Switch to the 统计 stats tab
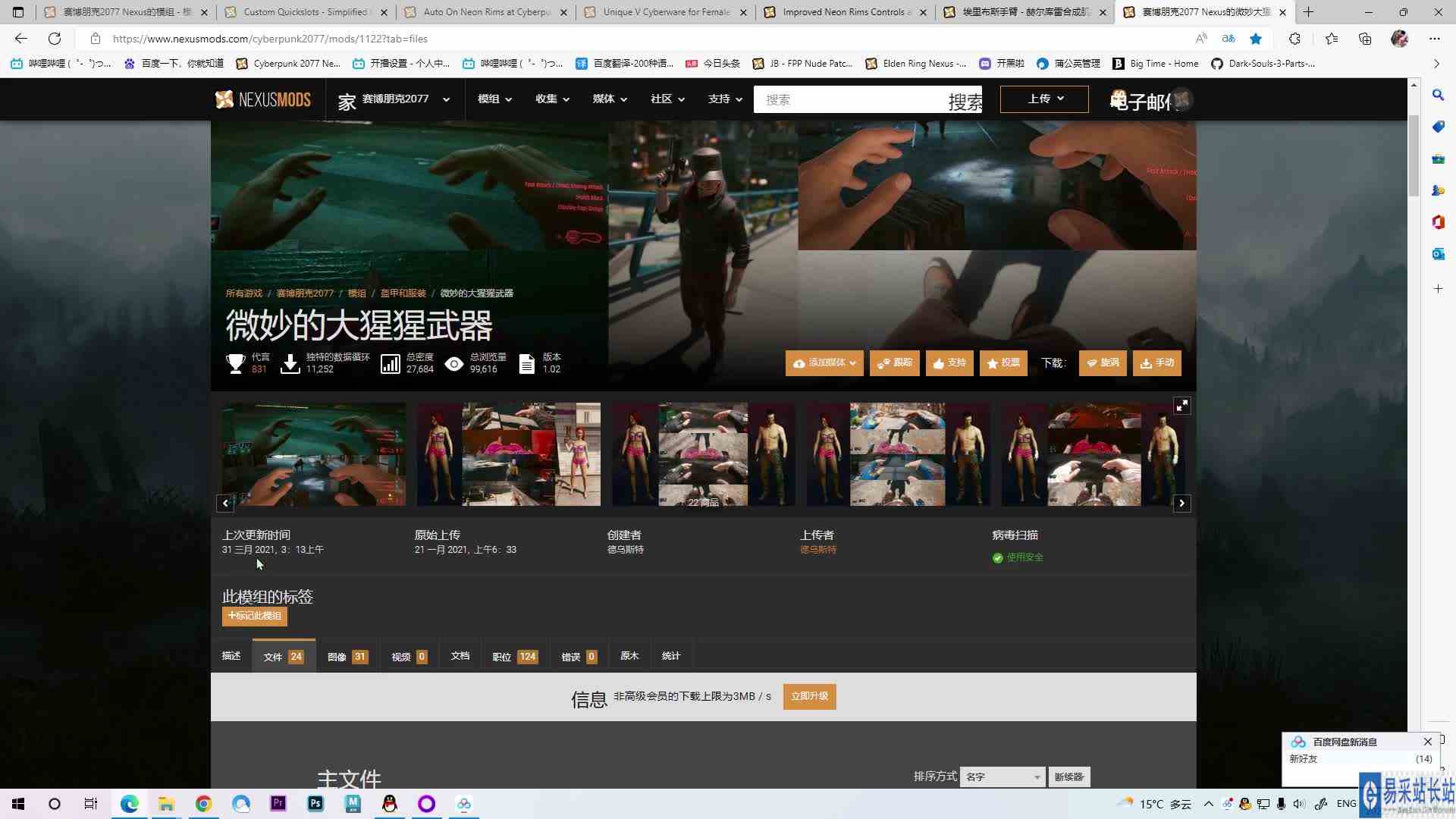Image resolution: width=1456 pixels, height=819 pixels. click(671, 657)
